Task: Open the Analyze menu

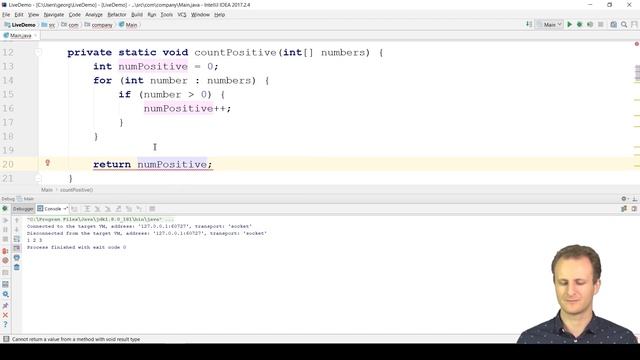Action: (x=94, y=15)
